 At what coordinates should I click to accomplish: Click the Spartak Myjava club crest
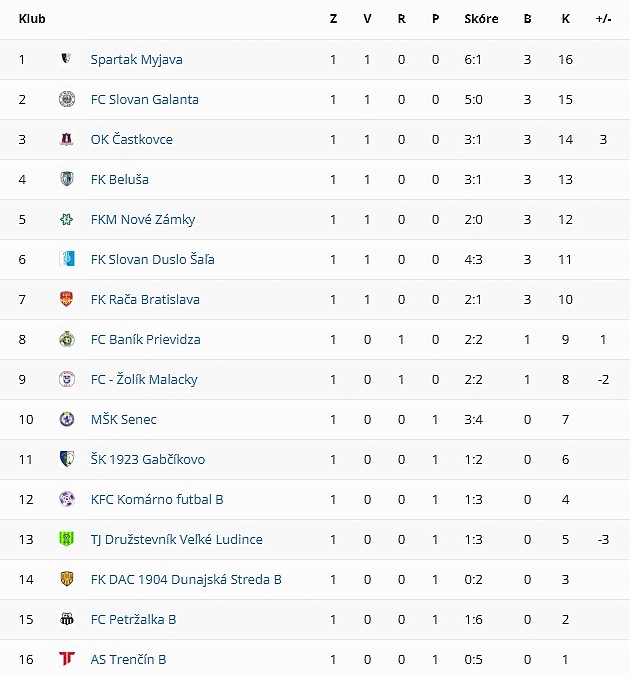click(66, 59)
